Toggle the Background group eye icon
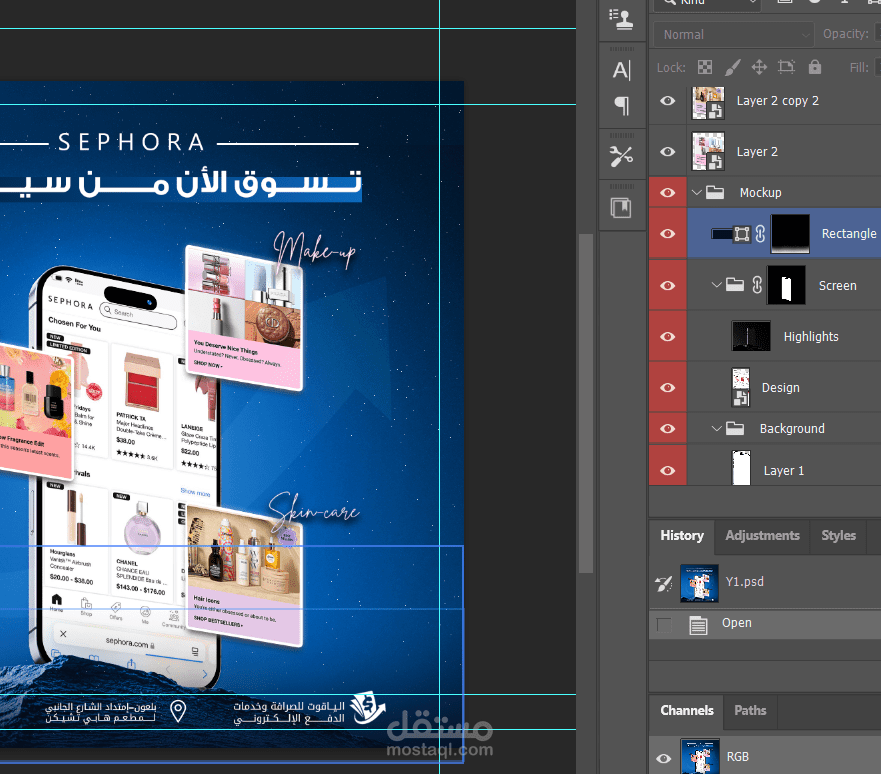The height and width of the screenshot is (774, 881). click(667, 429)
